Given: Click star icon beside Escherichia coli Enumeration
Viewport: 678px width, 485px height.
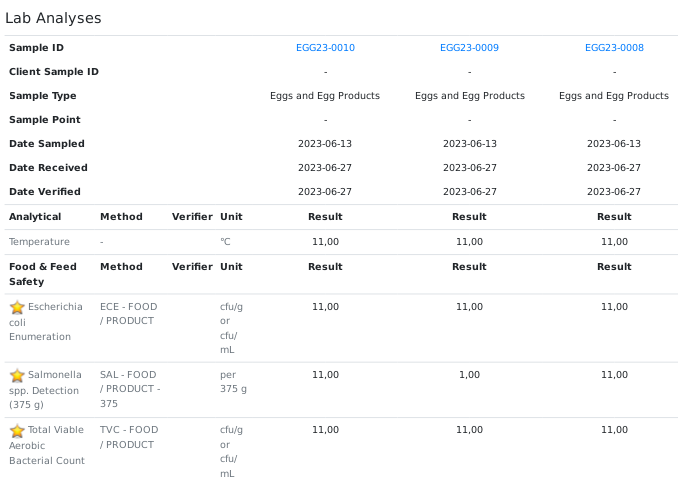Looking at the screenshot, I should coord(17,308).
